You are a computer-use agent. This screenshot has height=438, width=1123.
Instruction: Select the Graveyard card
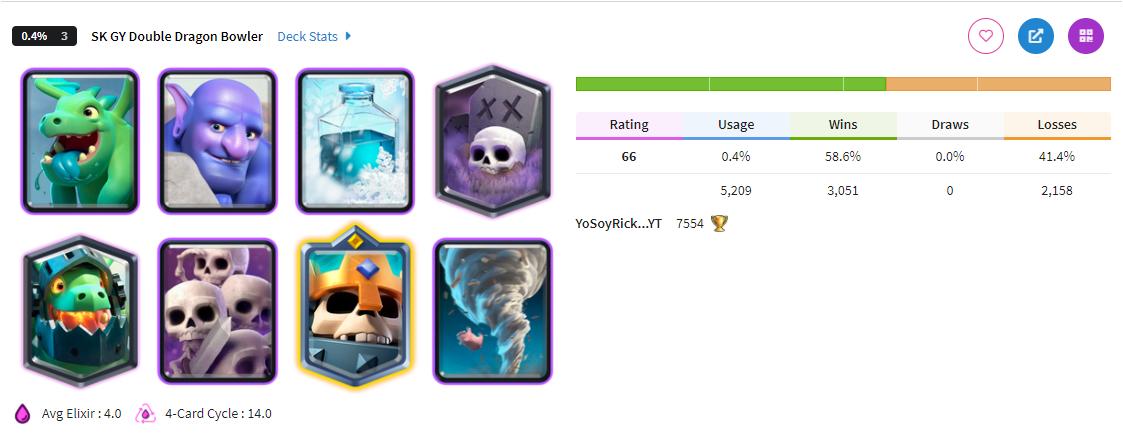(493, 141)
